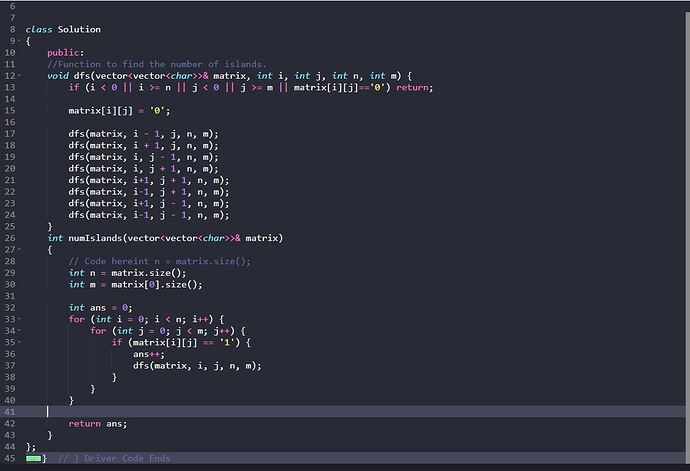
Task: Click line number 8 in the gutter
Action: [x=12, y=29]
